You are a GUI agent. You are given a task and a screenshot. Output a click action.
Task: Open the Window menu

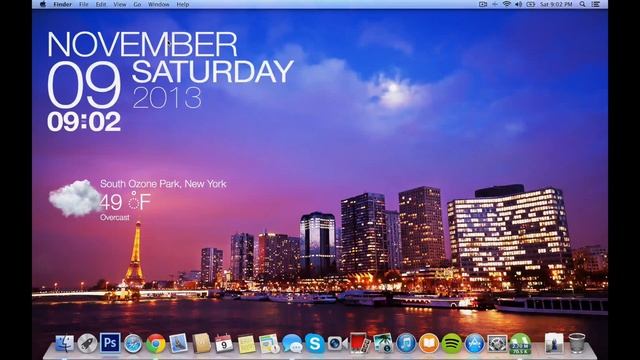click(x=159, y=4)
